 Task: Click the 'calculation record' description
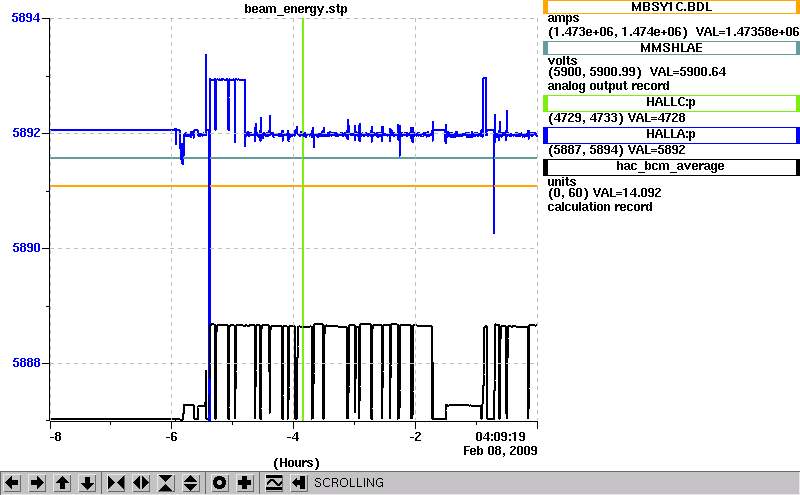pos(600,207)
